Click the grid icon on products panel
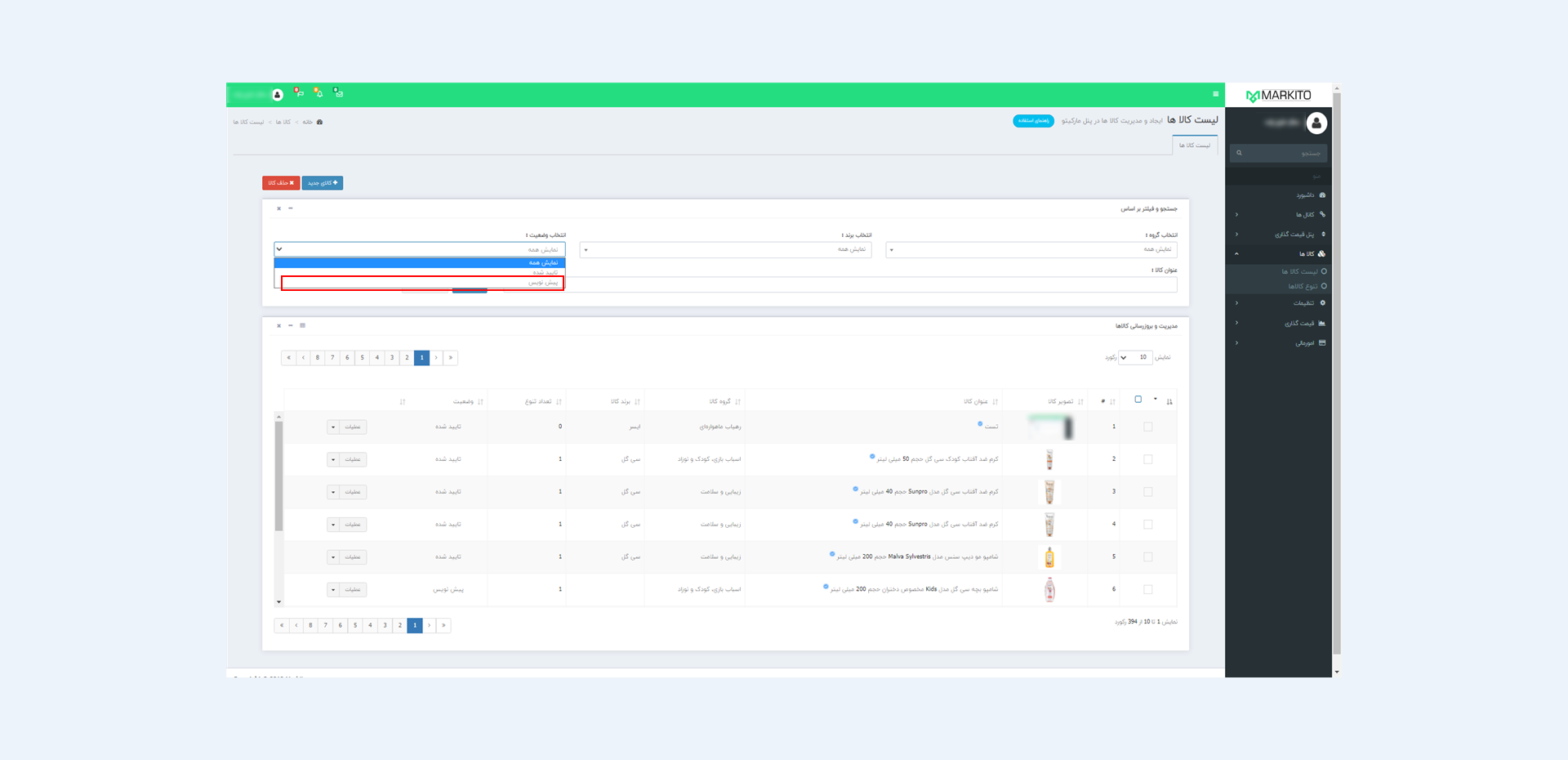 coord(302,325)
